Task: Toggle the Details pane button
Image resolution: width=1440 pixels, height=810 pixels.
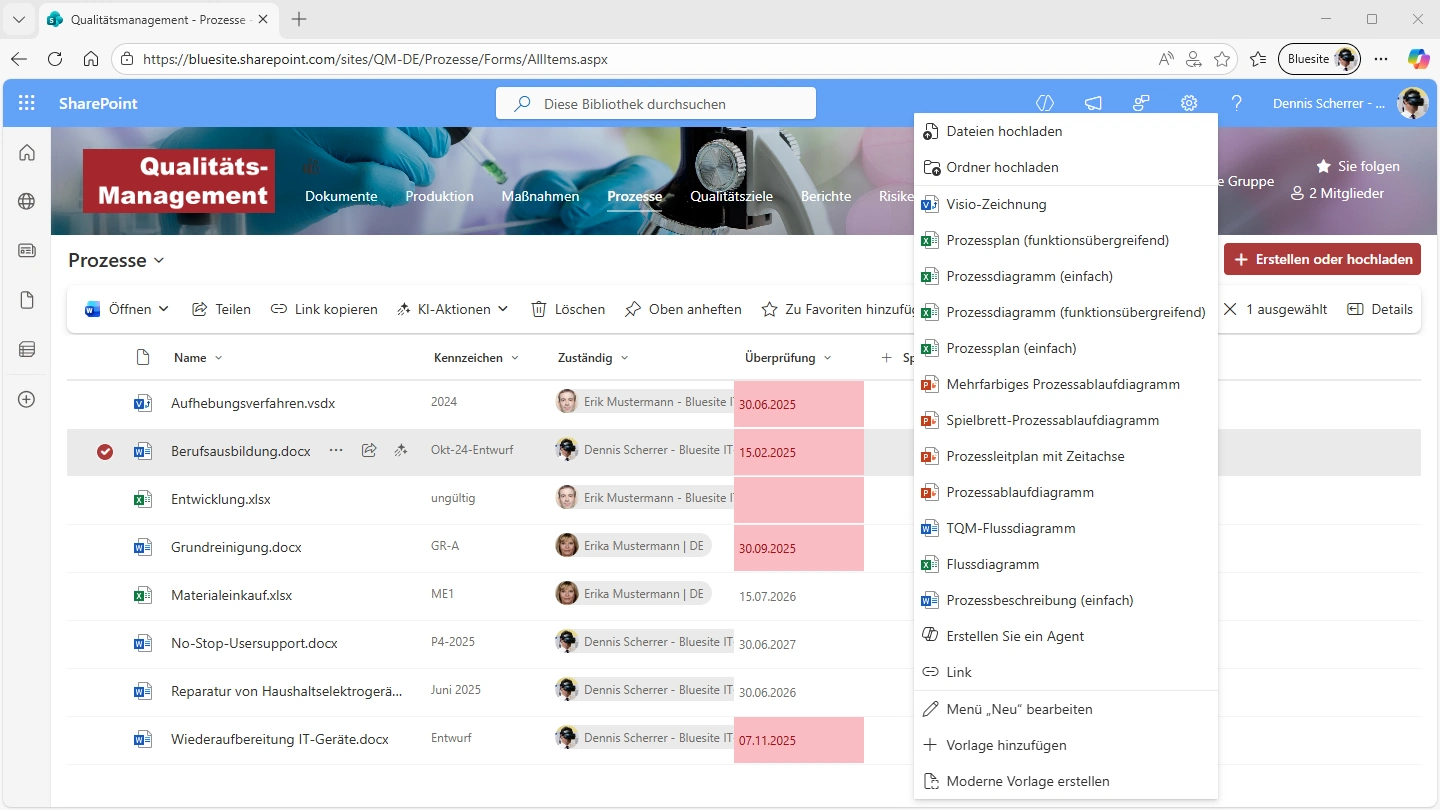Action: [1380, 309]
